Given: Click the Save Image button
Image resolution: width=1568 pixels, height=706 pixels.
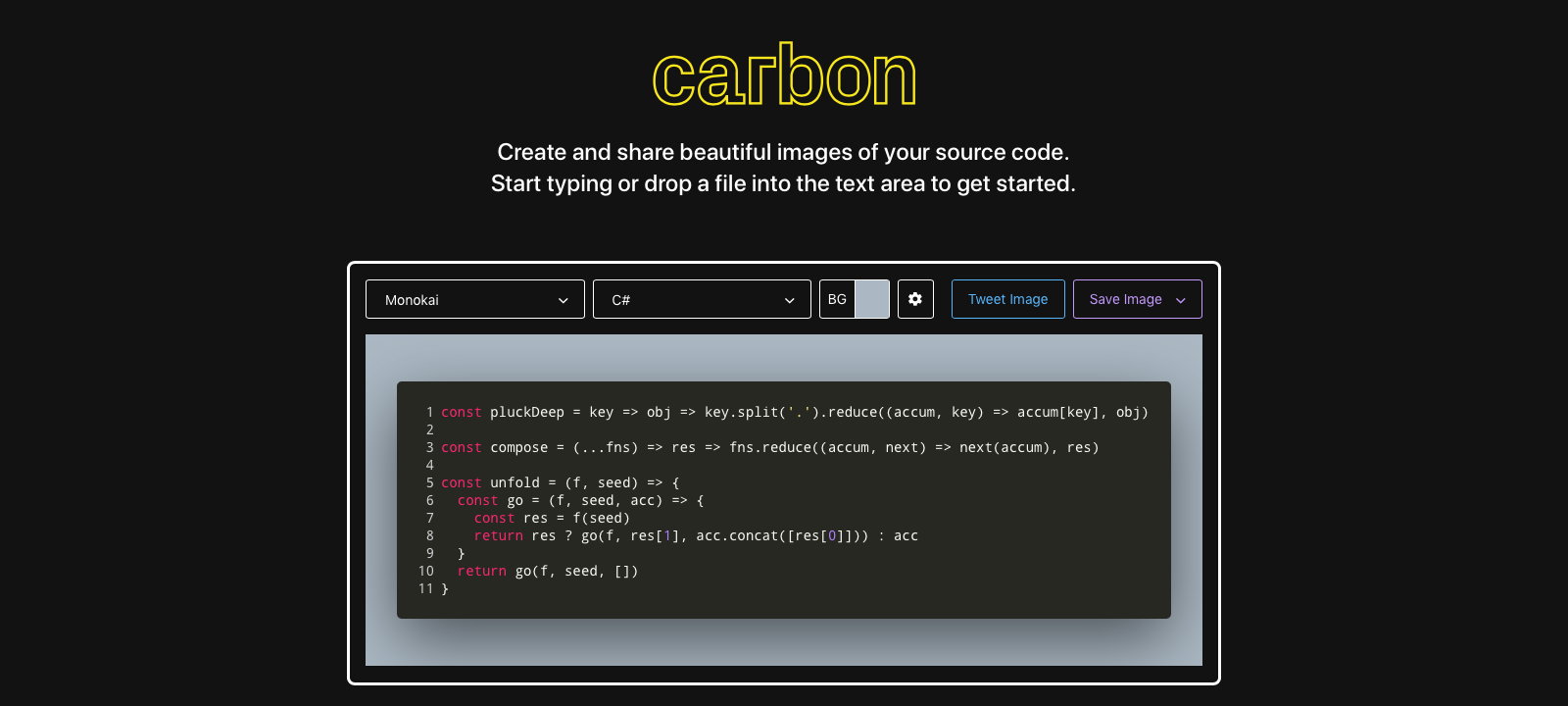Looking at the screenshot, I should (x=1138, y=299).
